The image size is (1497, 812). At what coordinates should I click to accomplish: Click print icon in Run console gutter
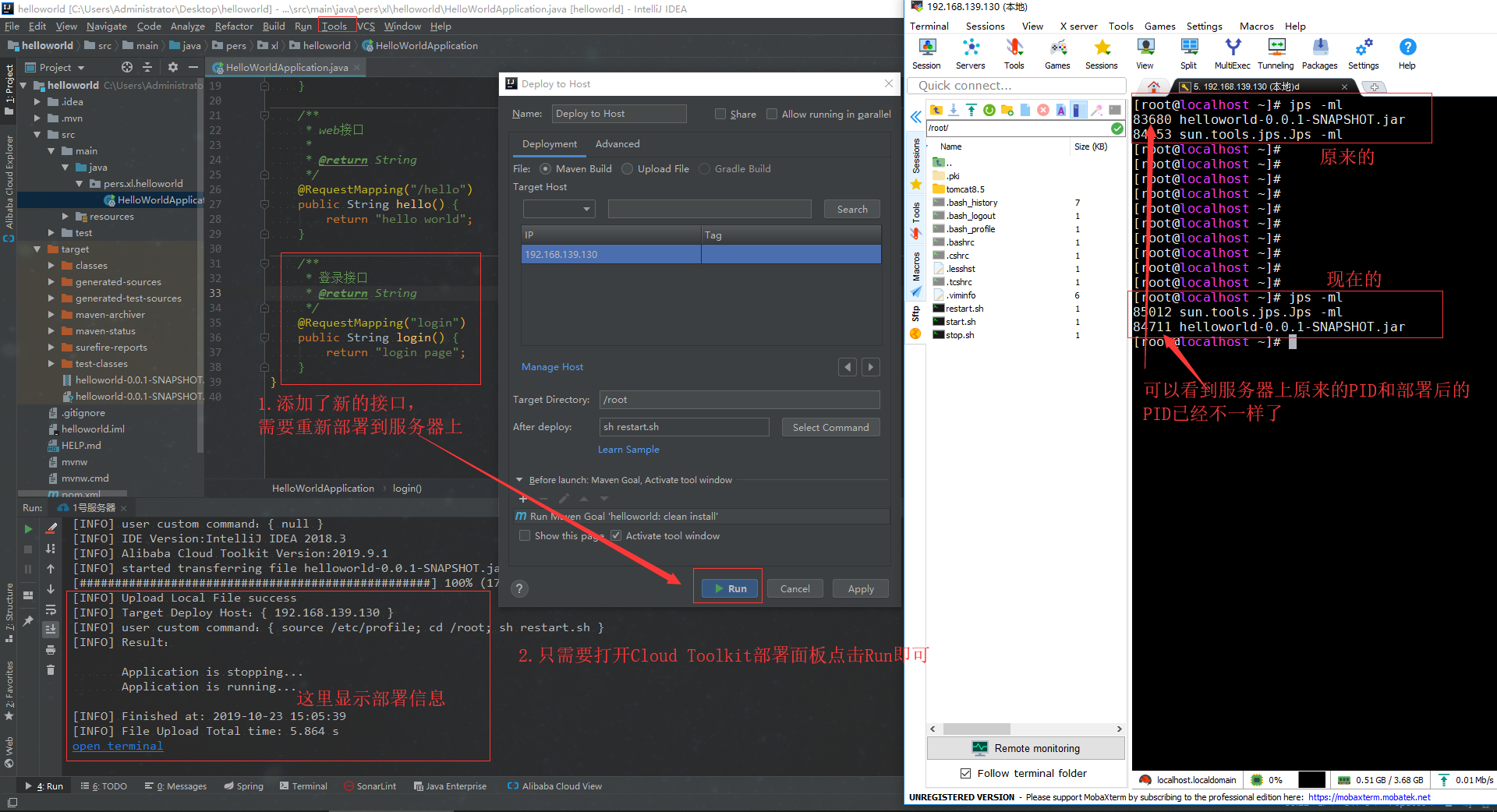coord(51,650)
